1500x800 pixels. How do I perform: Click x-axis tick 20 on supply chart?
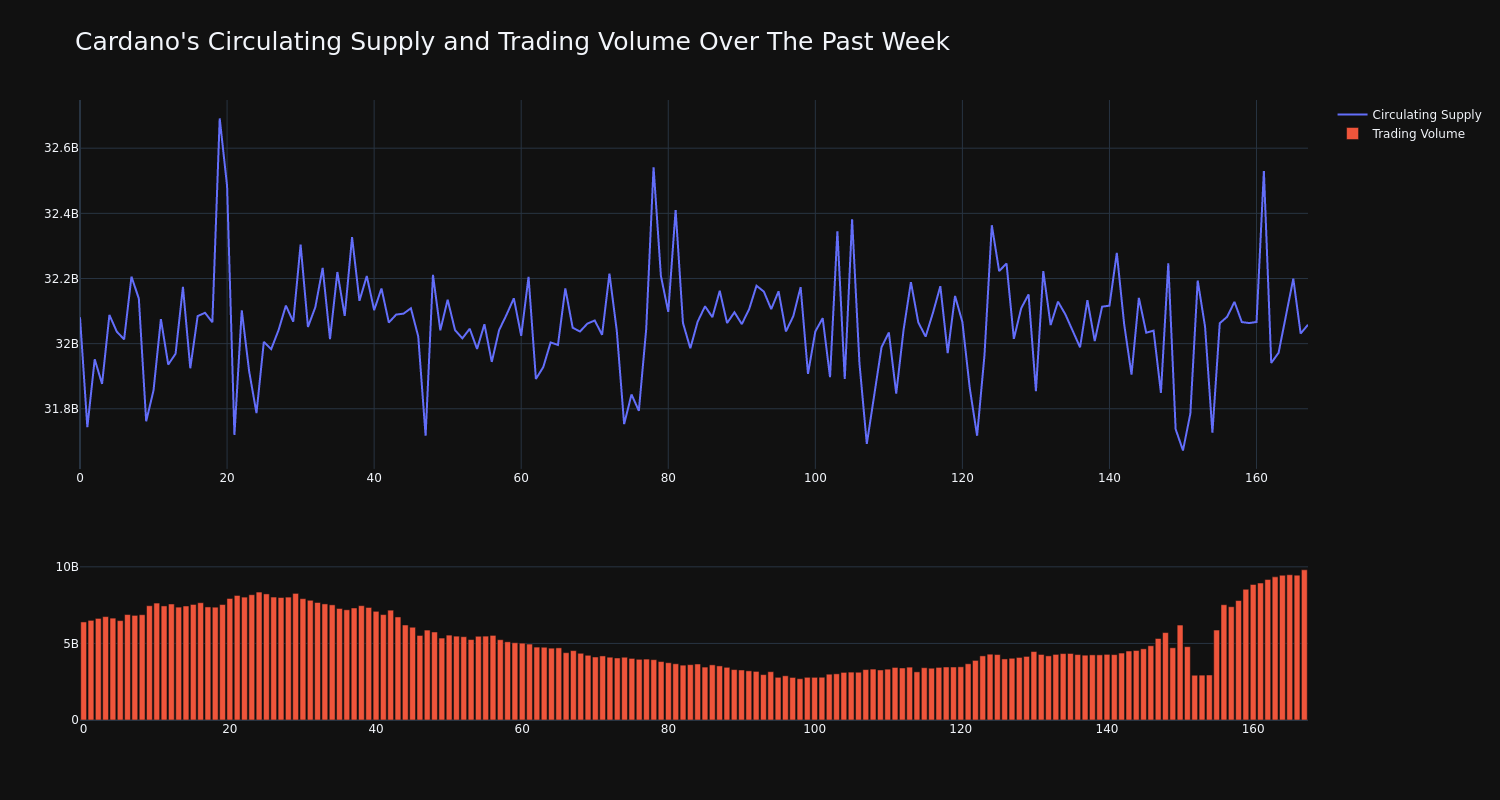(227, 478)
